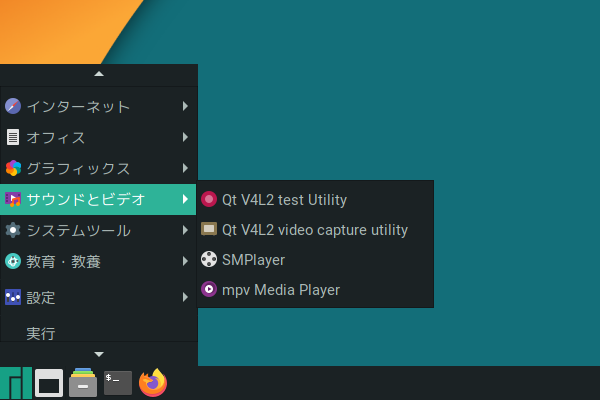Open the オフィス category

point(99,137)
